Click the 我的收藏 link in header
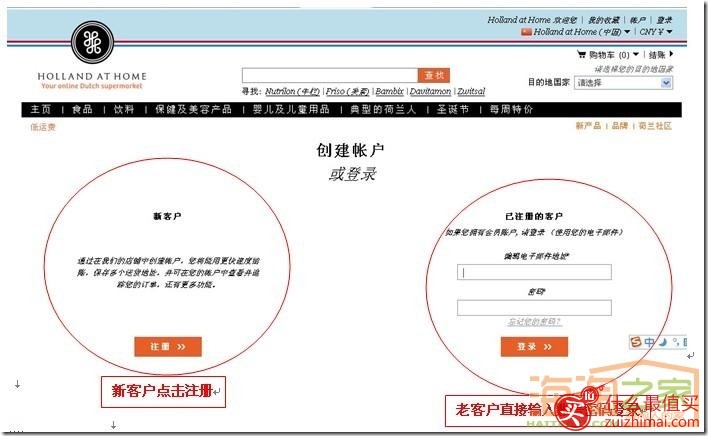This screenshot has height=436, width=708. [603, 20]
